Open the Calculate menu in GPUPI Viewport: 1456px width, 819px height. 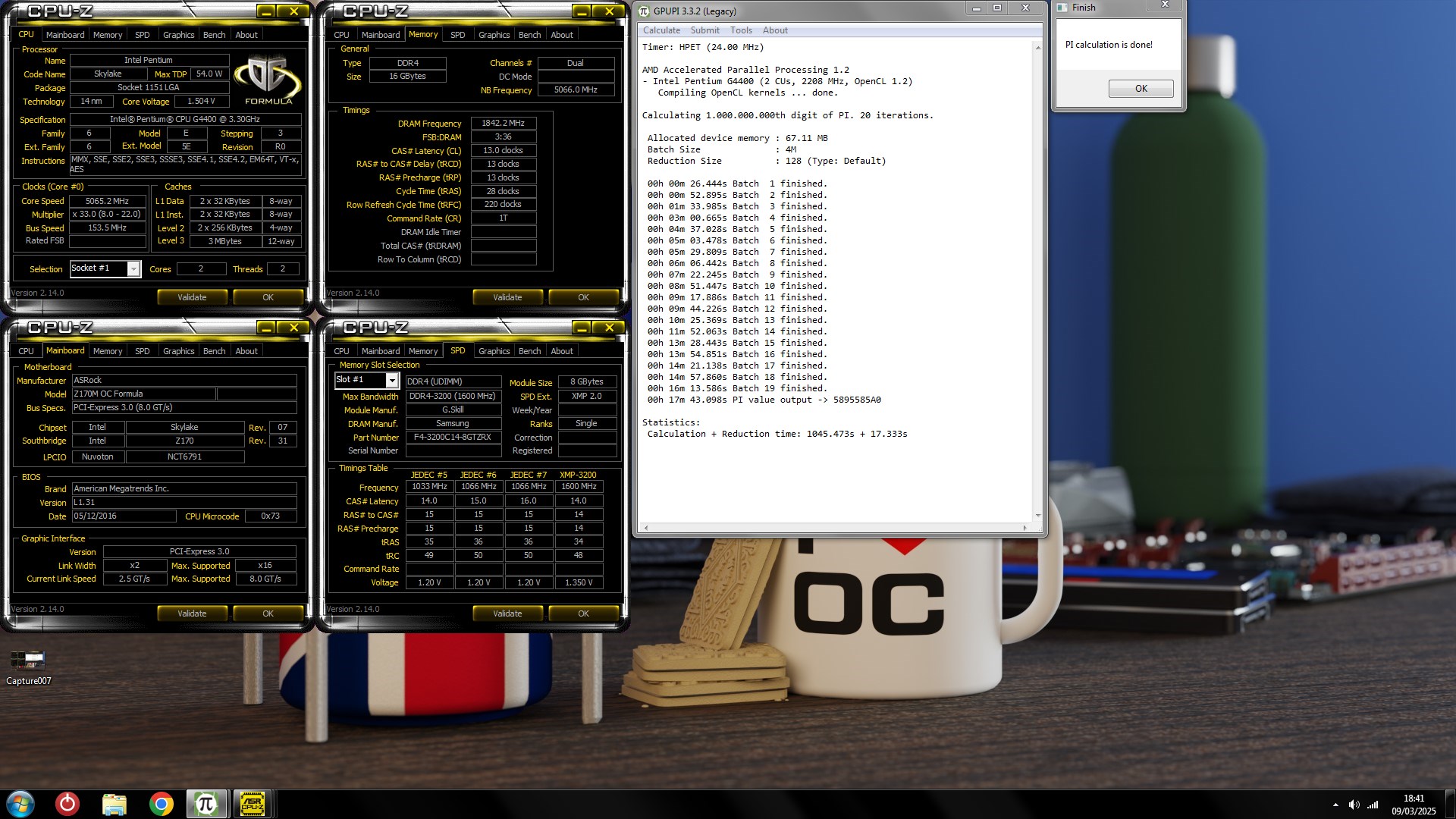[661, 30]
